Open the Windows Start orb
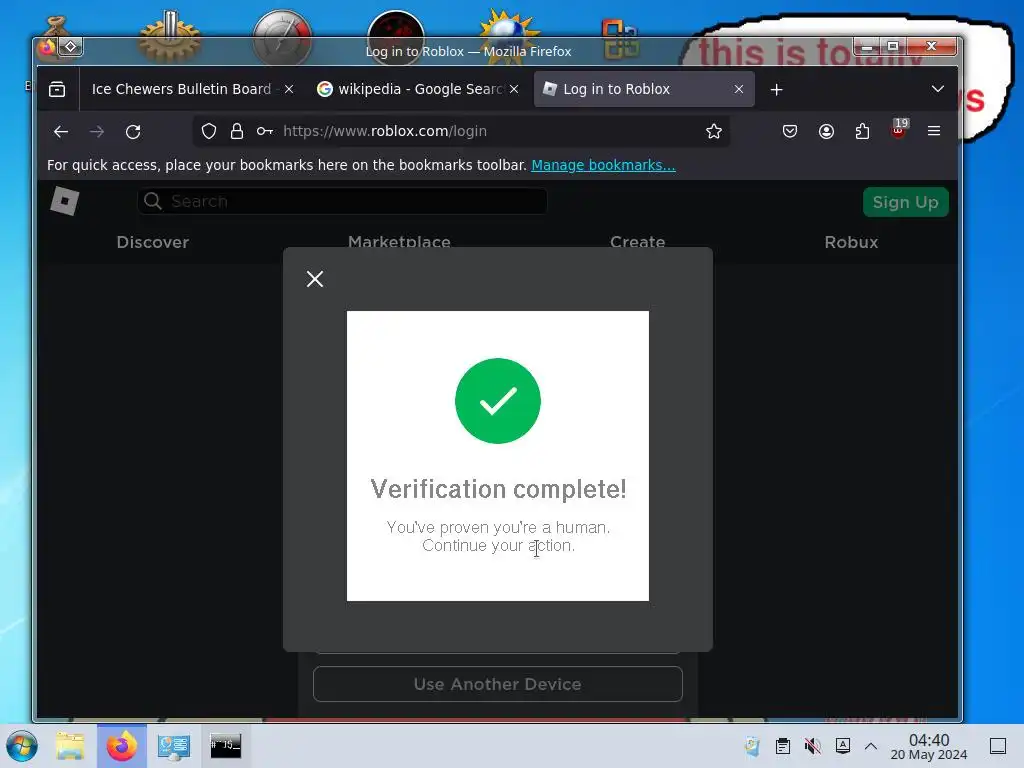Screen dimensions: 1024x768 pyautogui.click(x=22, y=746)
